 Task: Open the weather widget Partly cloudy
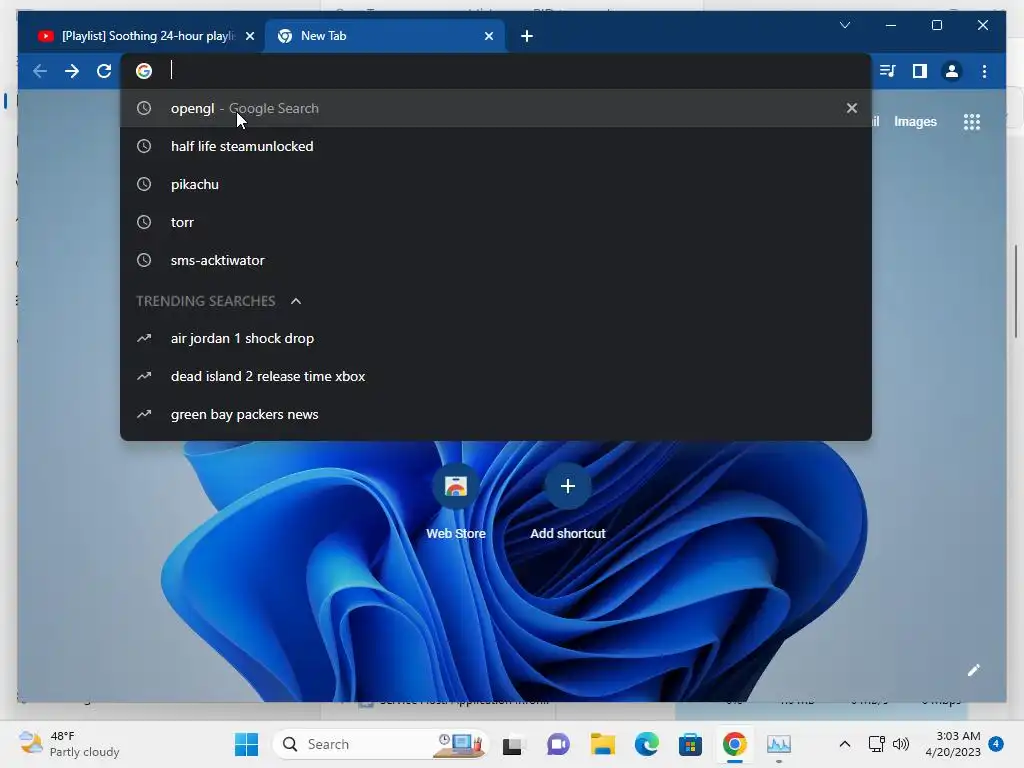click(70, 744)
